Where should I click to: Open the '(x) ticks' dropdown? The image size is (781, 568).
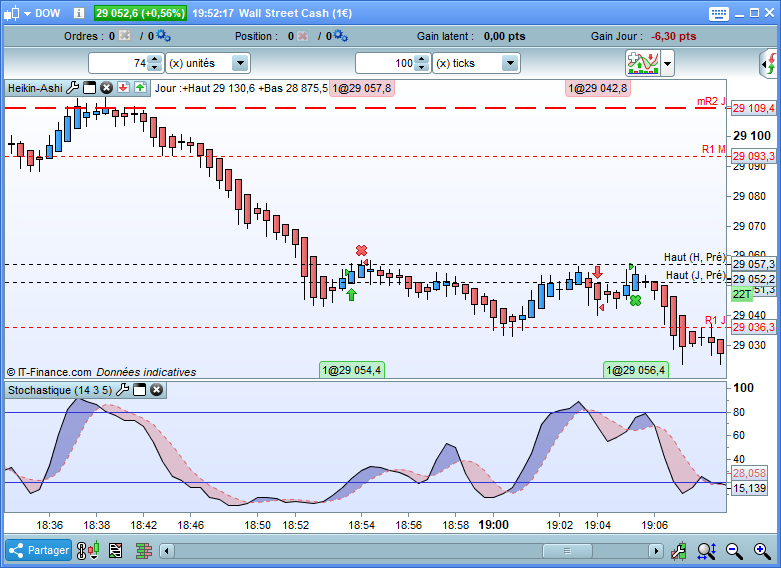click(x=476, y=63)
